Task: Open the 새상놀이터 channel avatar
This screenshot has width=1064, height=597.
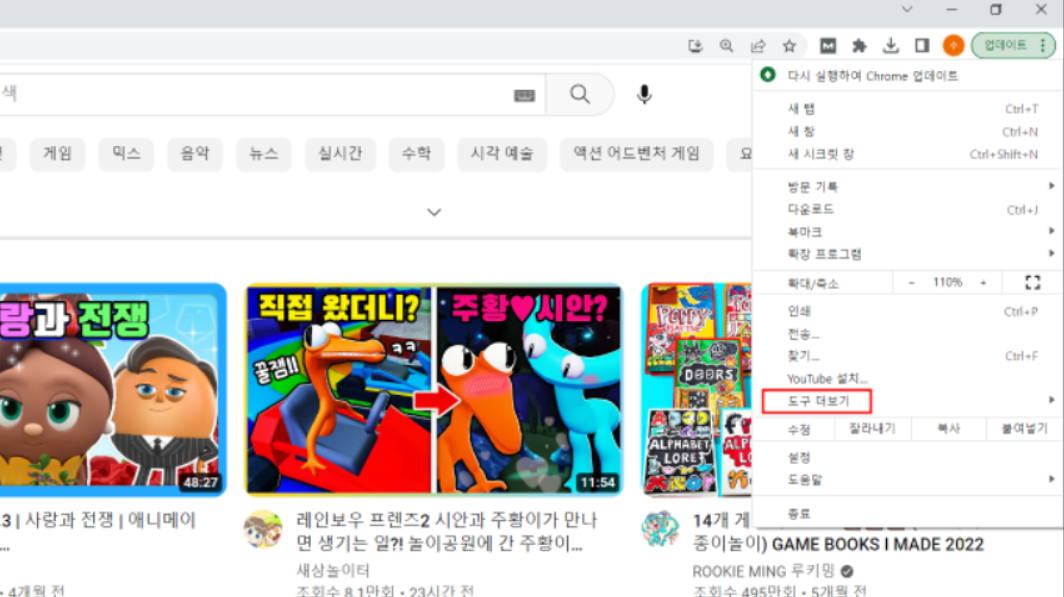Action: click(x=263, y=529)
